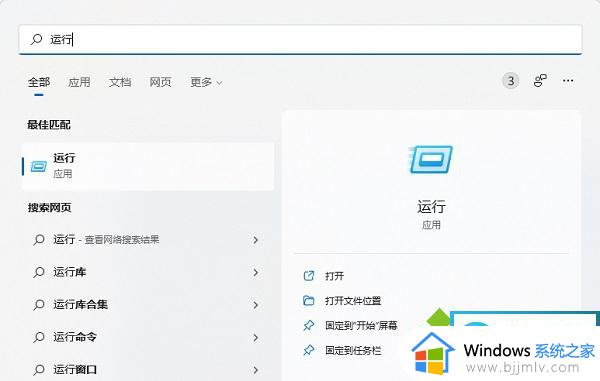Select the 运行命令 web suggestion
Viewport: 600px width, 381px height.
(148, 337)
